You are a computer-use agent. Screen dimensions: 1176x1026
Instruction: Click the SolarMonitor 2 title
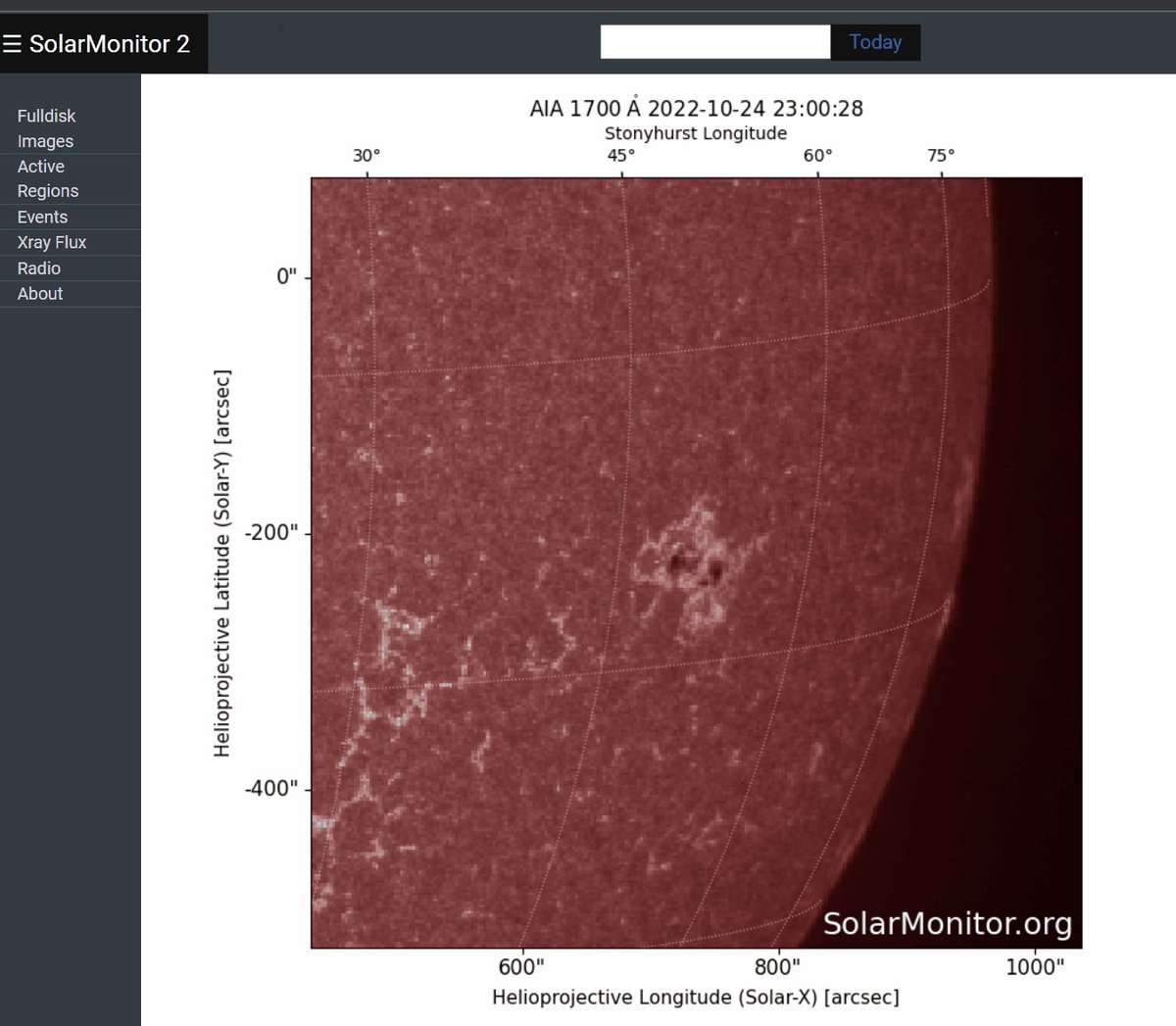(x=109, y=44)
